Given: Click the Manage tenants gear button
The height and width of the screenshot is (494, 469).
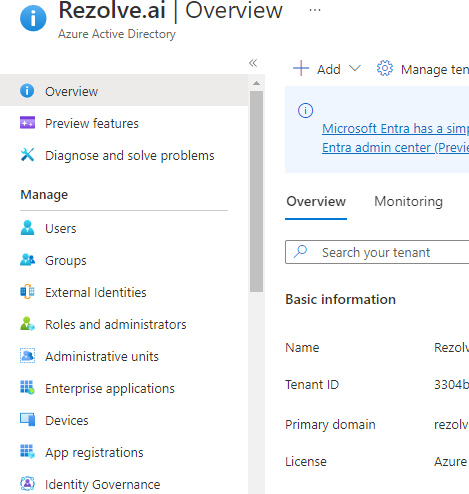Looking at the screenshot, I should pos(422,69).
